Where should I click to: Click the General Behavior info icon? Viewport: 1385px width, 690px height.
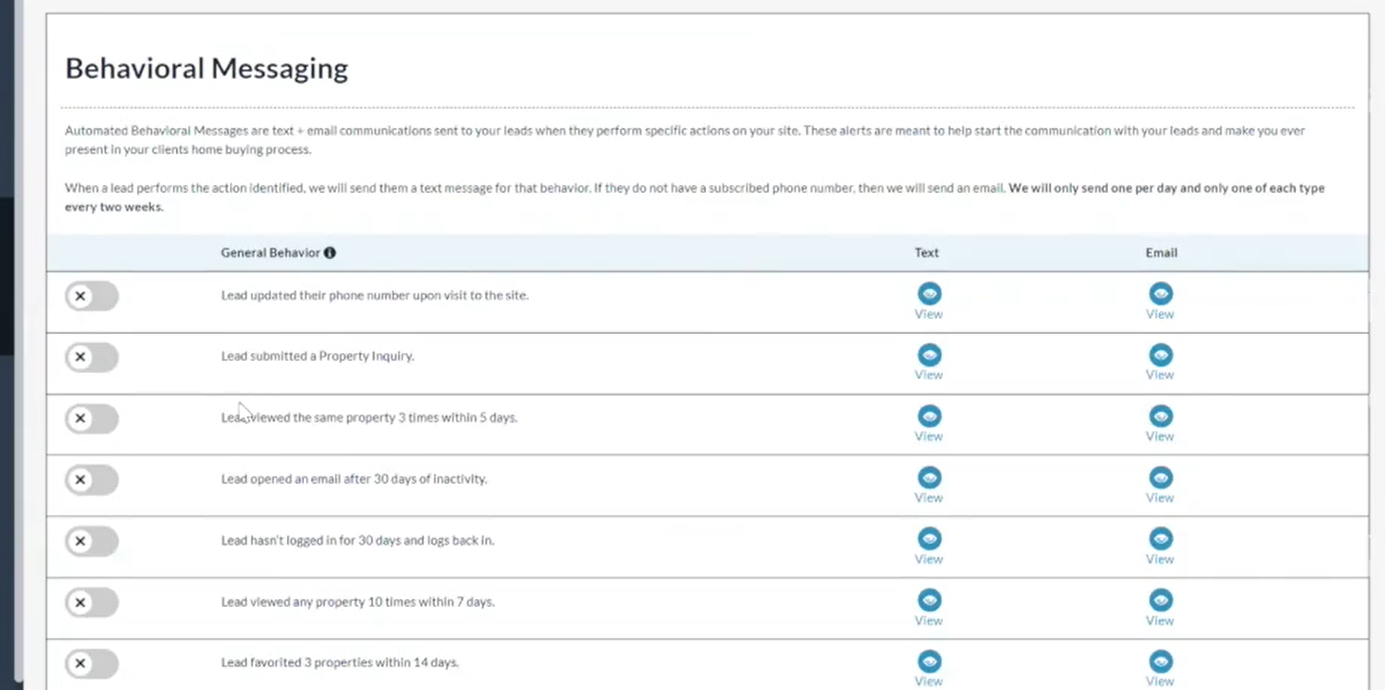[330, 253]
